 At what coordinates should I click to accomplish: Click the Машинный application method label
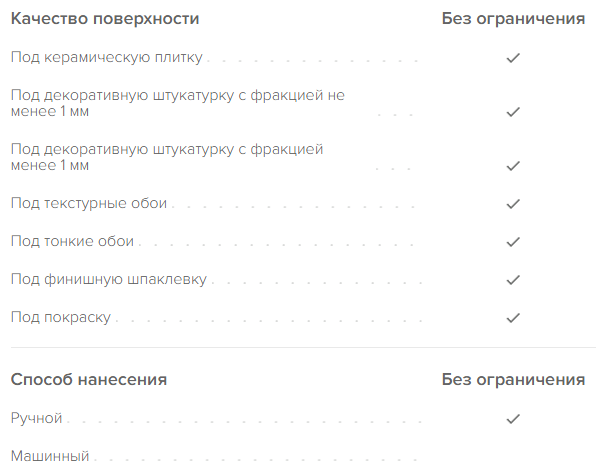[50, 456]
